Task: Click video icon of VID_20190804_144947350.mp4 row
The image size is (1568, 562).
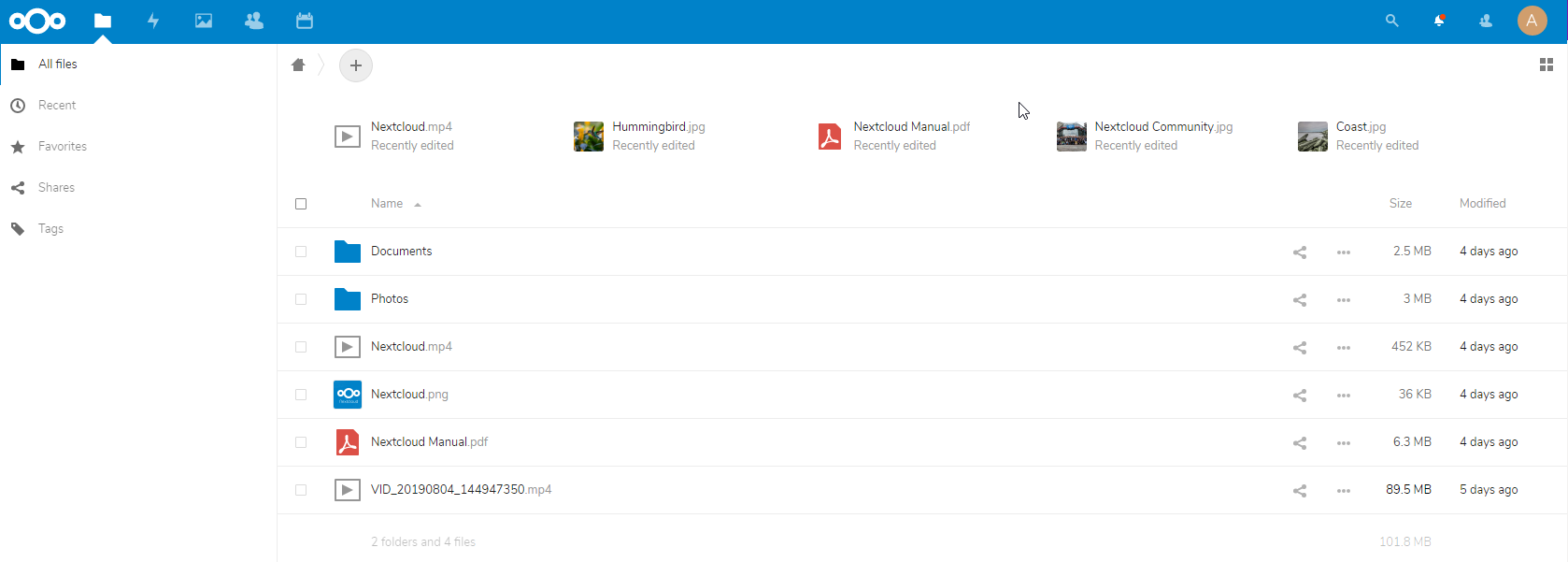Action: (x=348, y=490)
